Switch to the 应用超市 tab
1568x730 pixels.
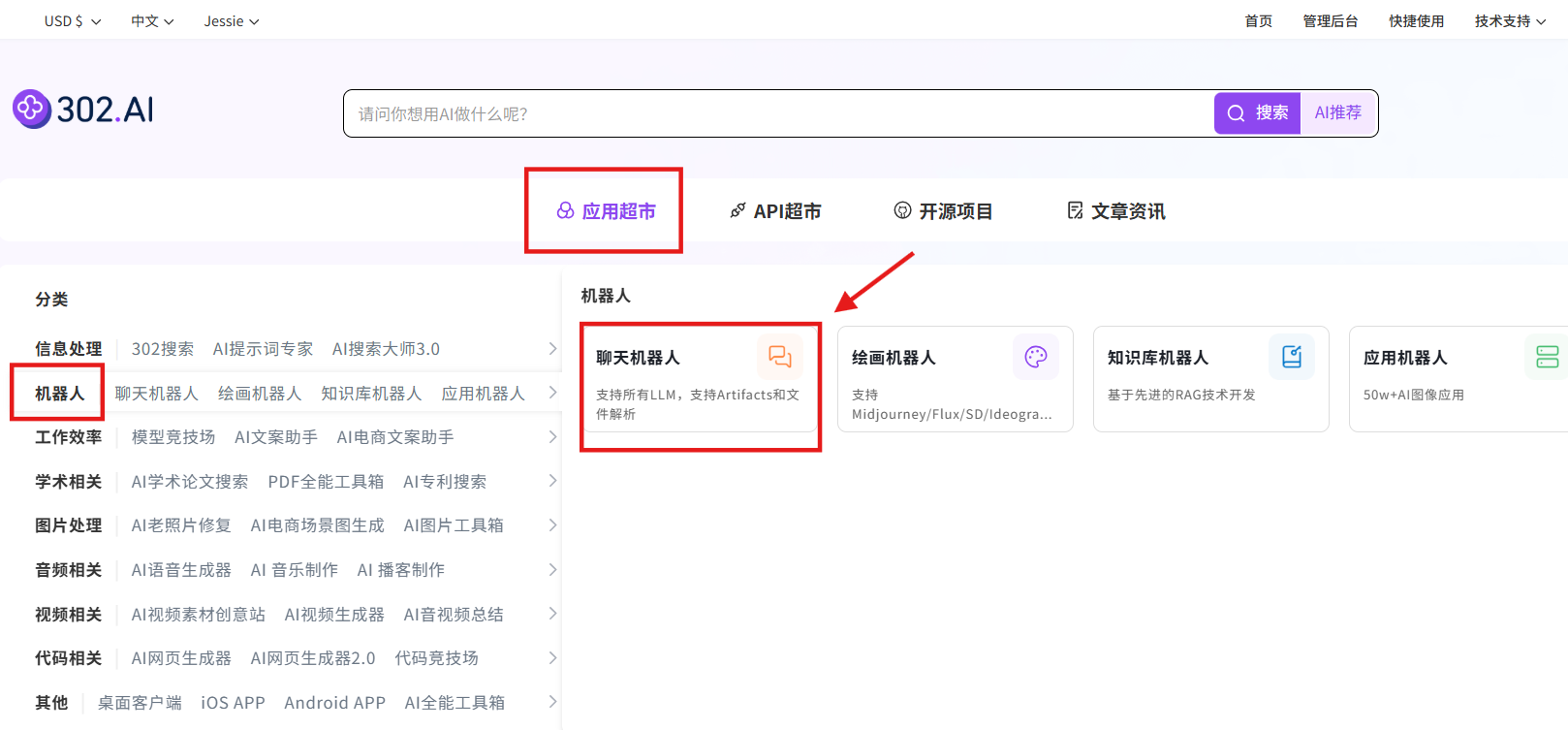point(606,210)
